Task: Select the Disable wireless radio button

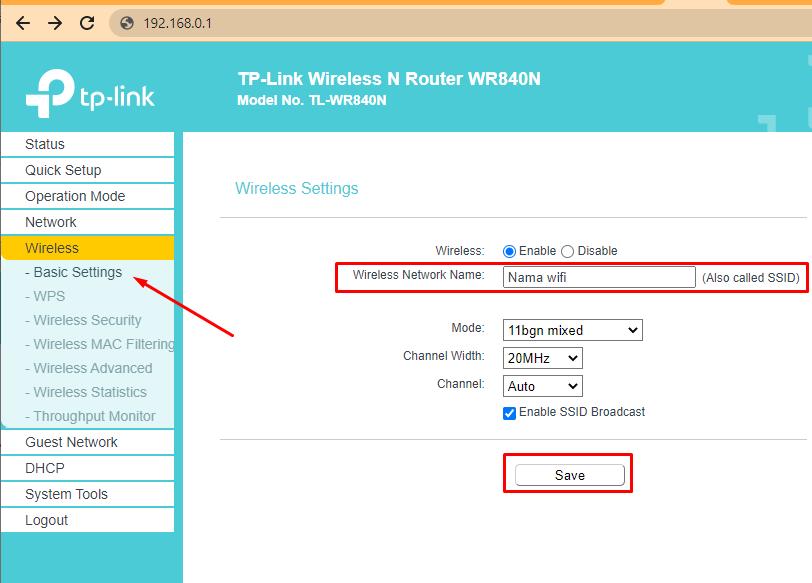Action: pyautogui.click(x=568, y=251)
